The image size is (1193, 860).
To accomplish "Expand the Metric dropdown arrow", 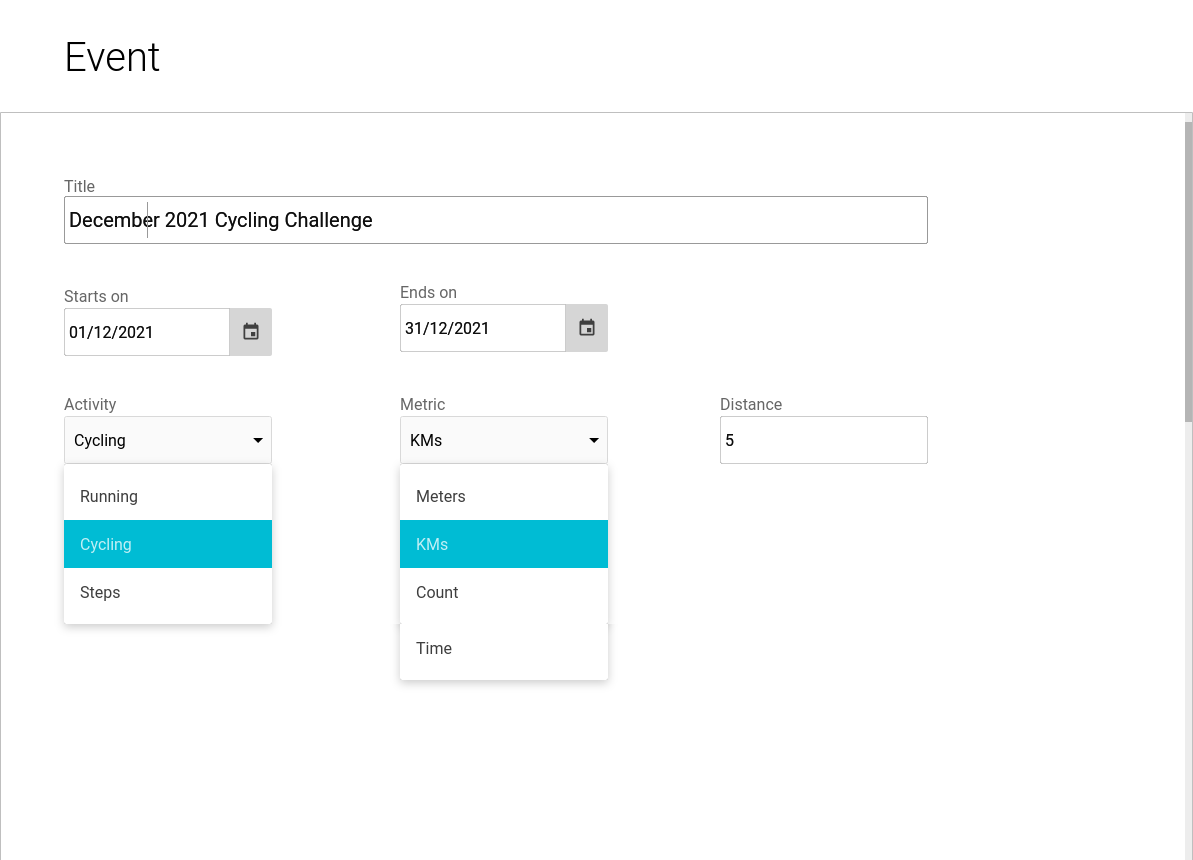I will click(x=594, y=441).
